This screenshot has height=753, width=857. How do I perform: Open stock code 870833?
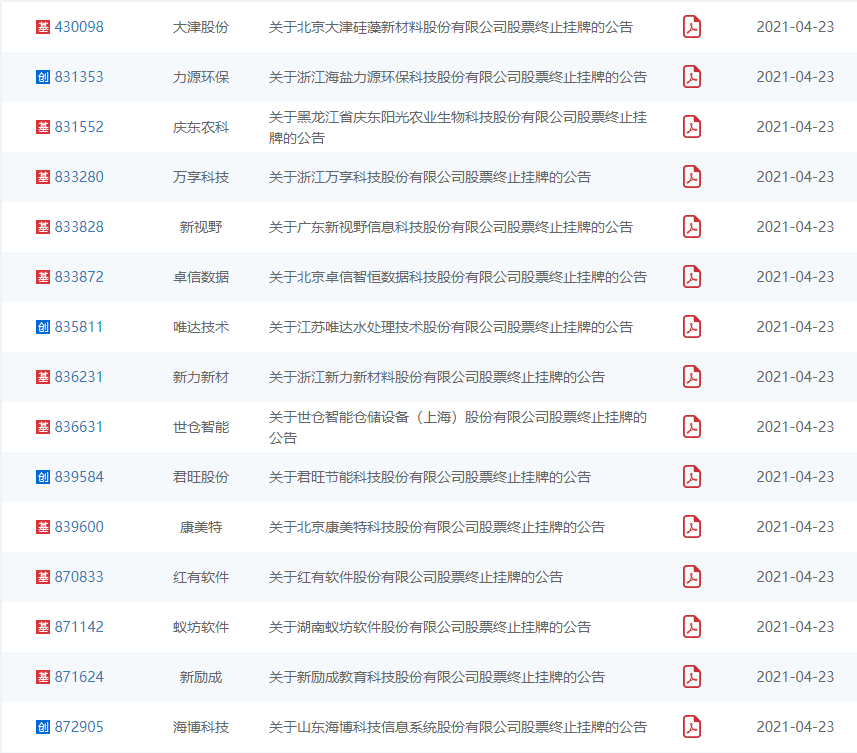tap(79, 577)
